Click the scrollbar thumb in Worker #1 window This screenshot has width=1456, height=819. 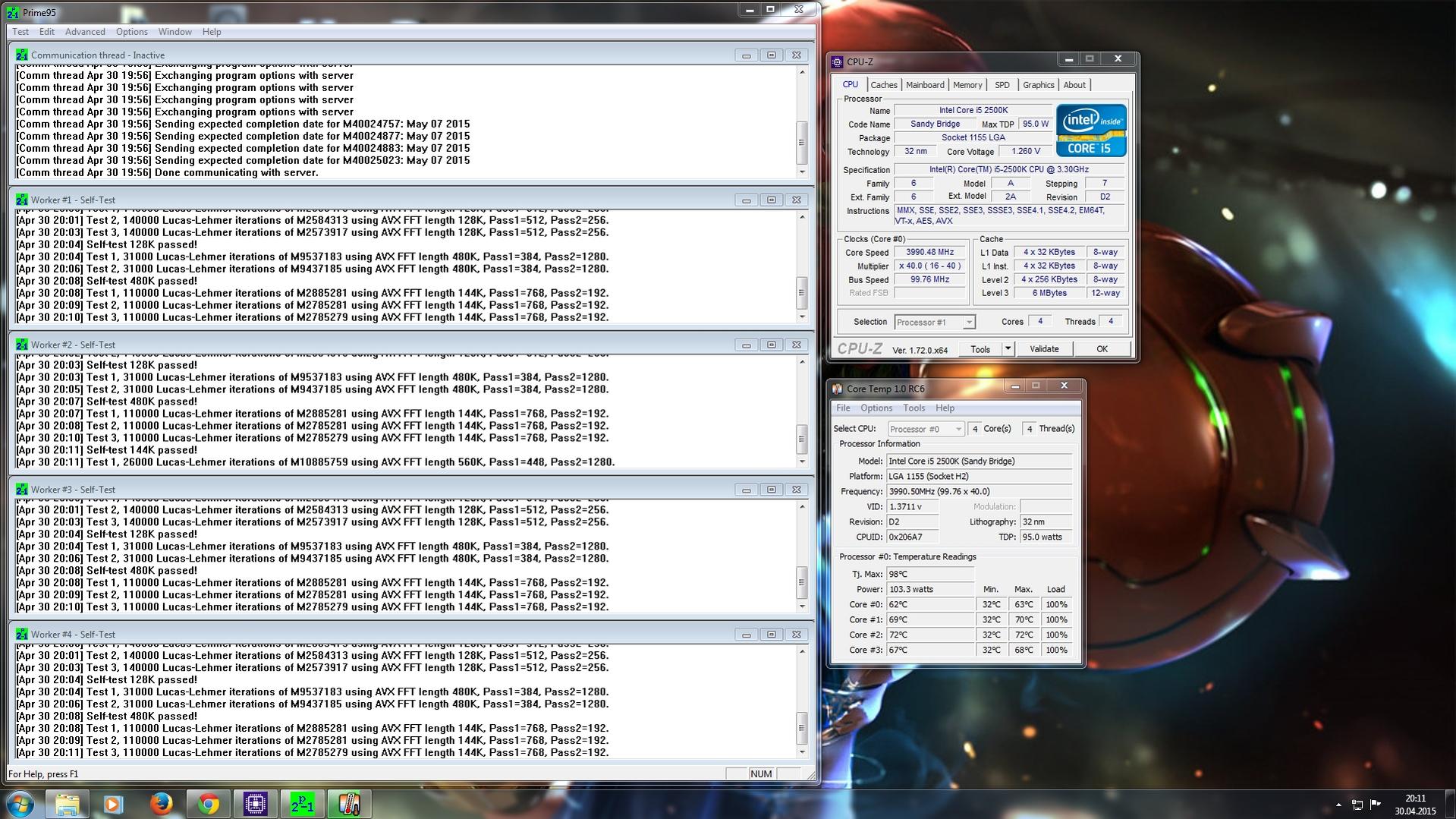point(802,292)
